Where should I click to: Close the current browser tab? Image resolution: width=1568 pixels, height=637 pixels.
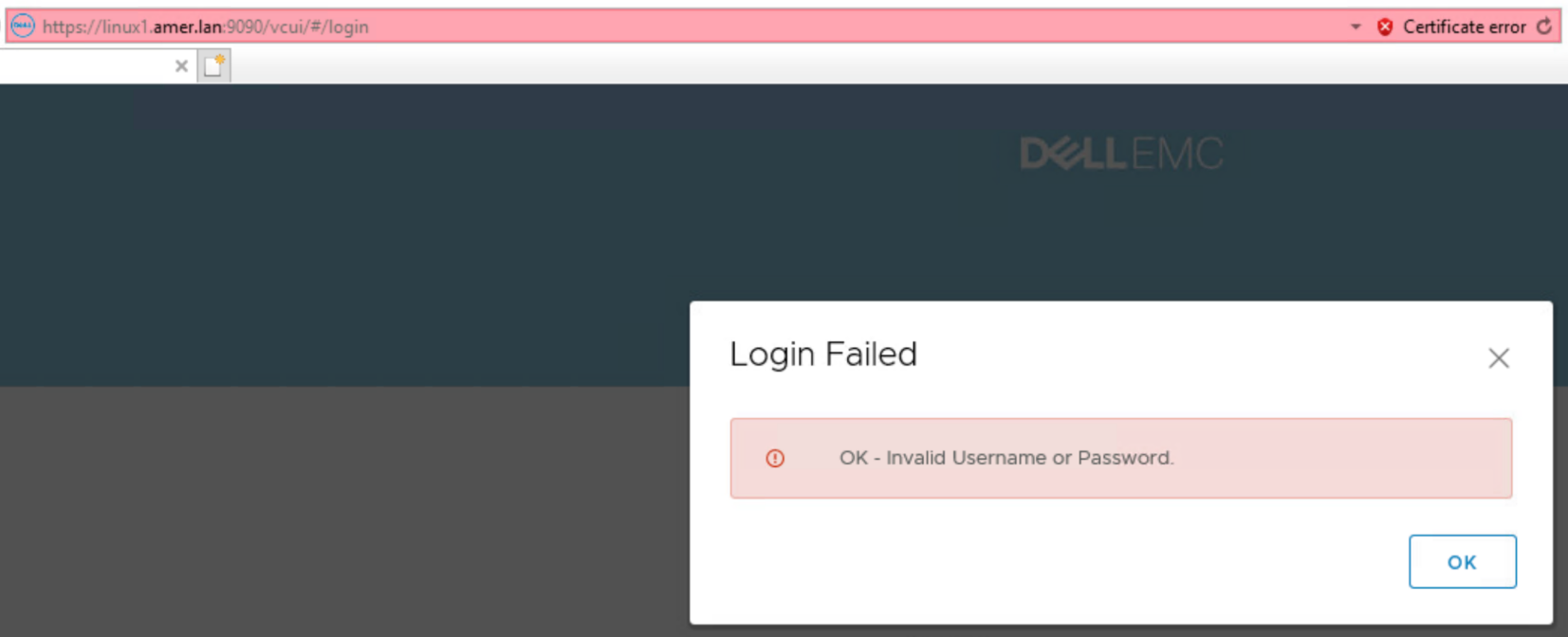tap(181, 65)
